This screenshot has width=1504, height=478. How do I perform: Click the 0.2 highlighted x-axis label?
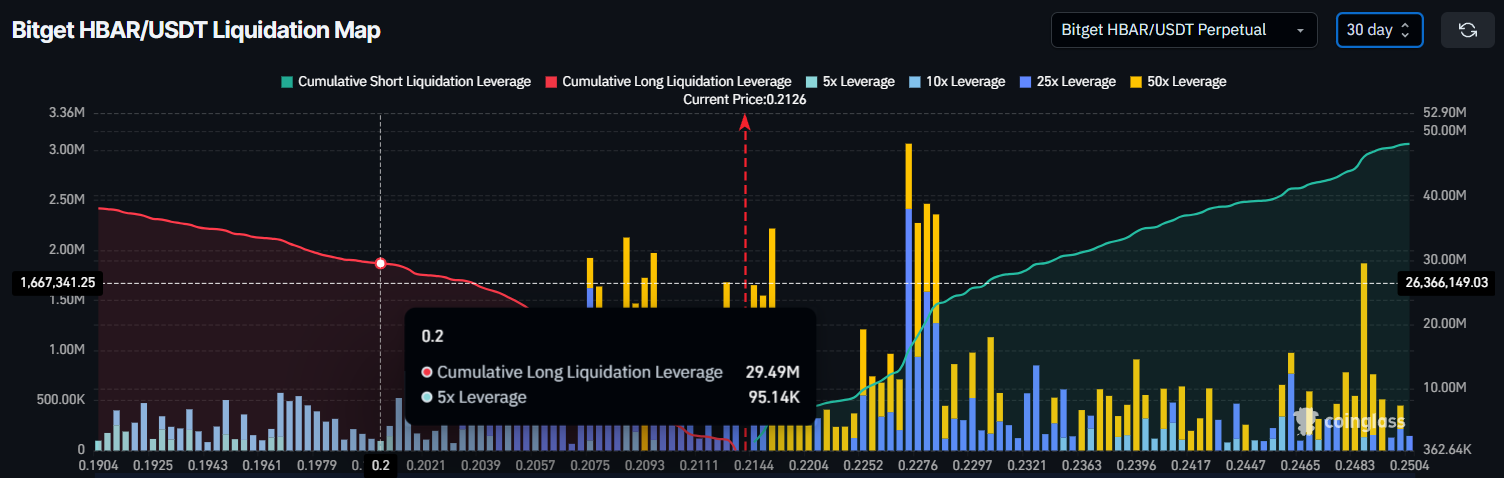380,466
